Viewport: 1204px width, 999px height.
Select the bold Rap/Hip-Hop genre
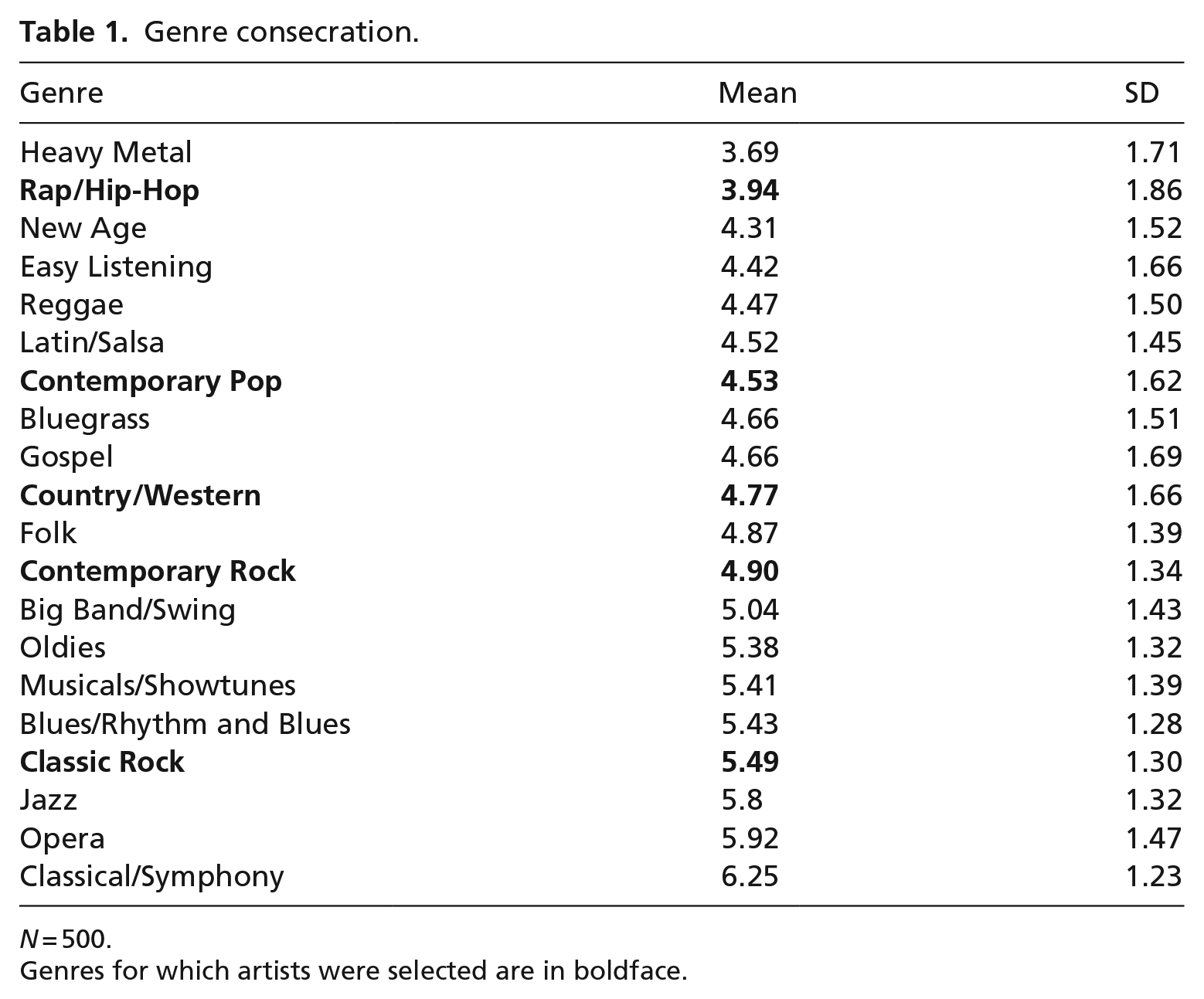(x=109, y=191)
